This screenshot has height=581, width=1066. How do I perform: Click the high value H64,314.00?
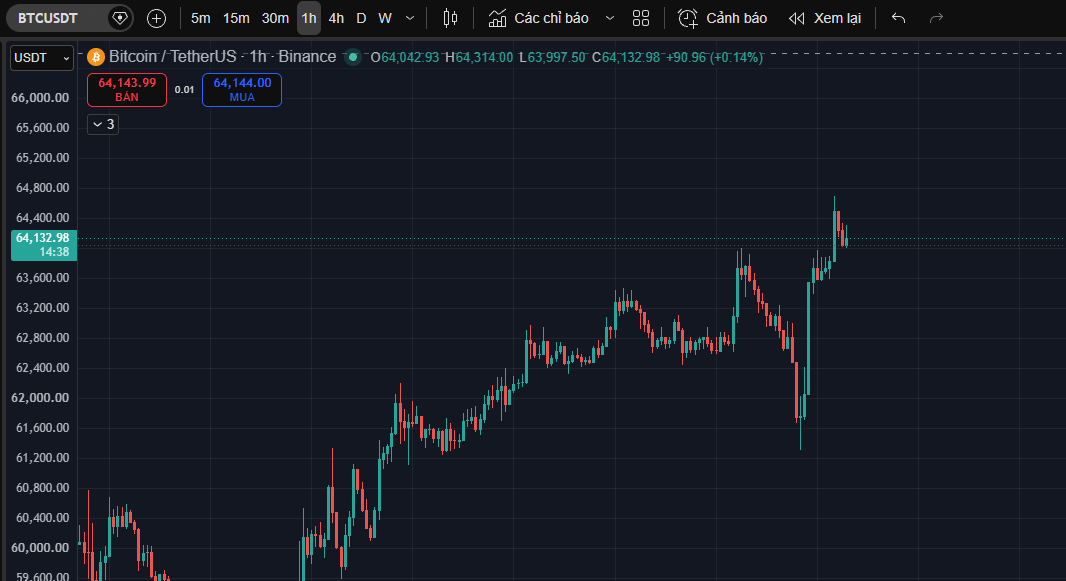[x=479, y=58]
